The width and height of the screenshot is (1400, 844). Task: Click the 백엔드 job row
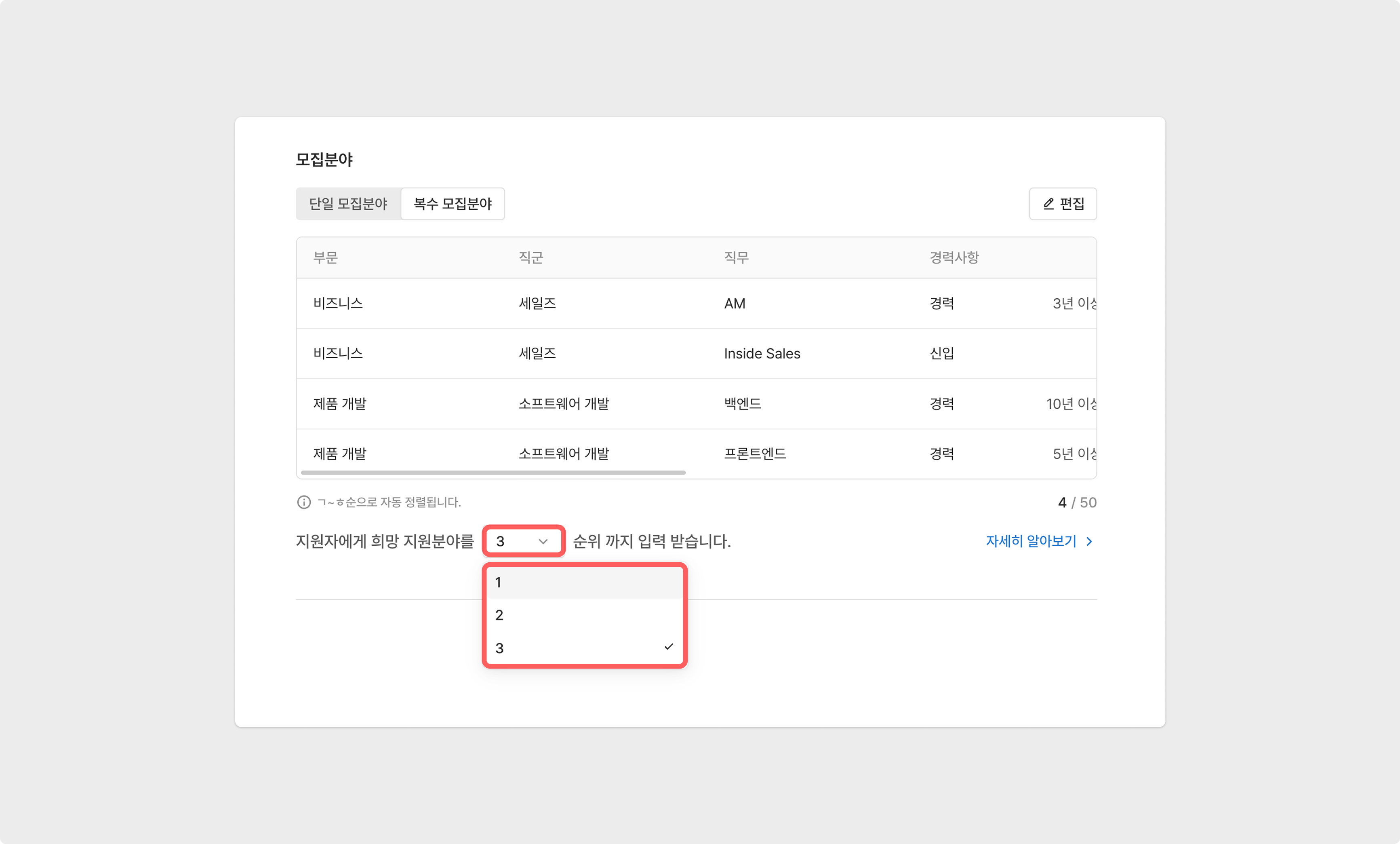pos(742,403)
